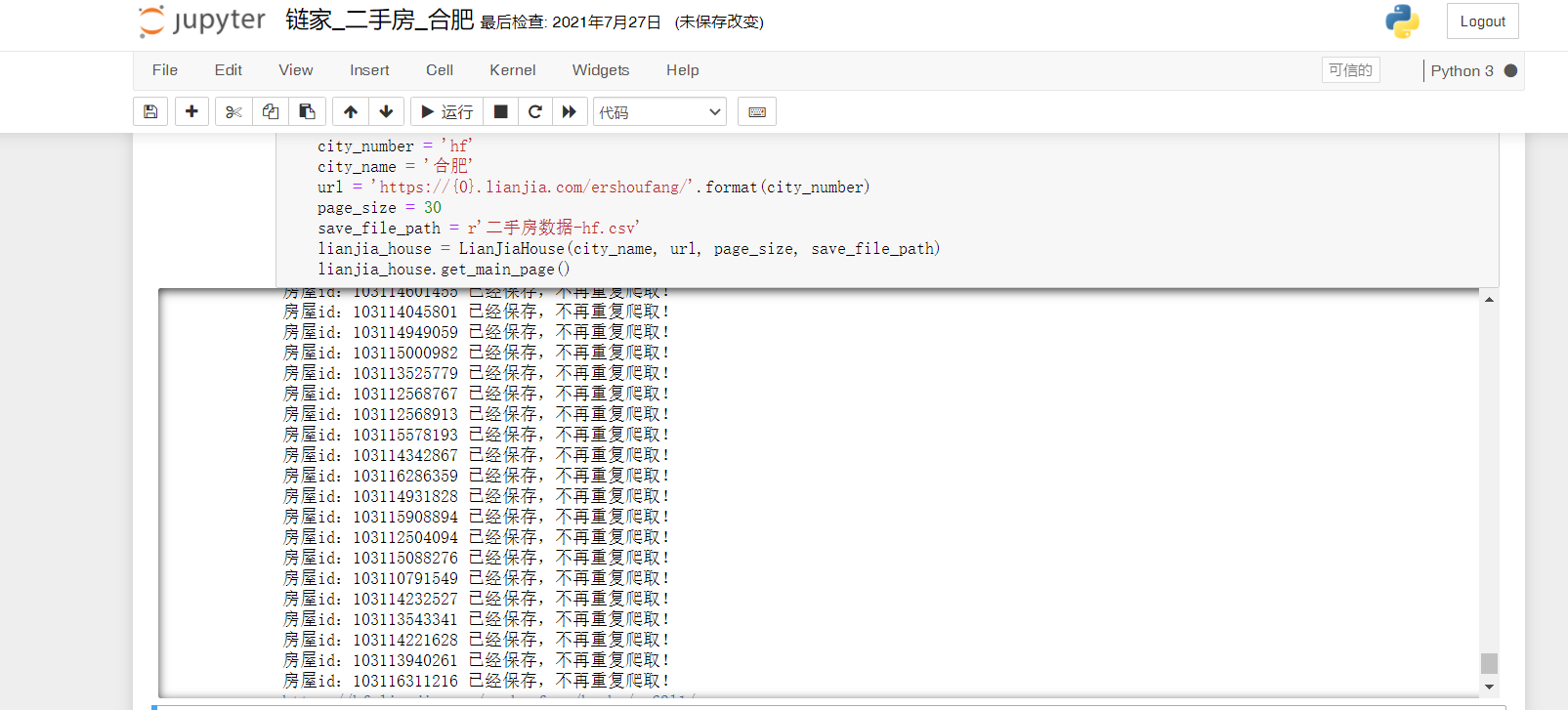
Task: Click the url lianjia.com code line
Action: click(593, 187)
